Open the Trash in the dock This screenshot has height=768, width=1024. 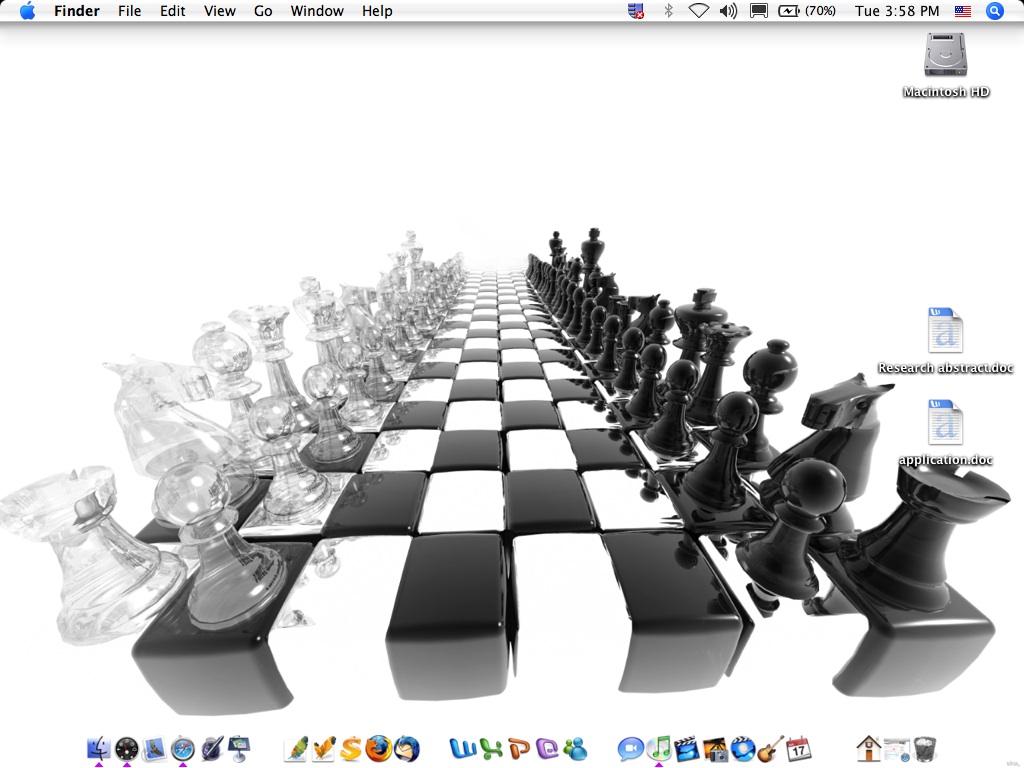925,748
